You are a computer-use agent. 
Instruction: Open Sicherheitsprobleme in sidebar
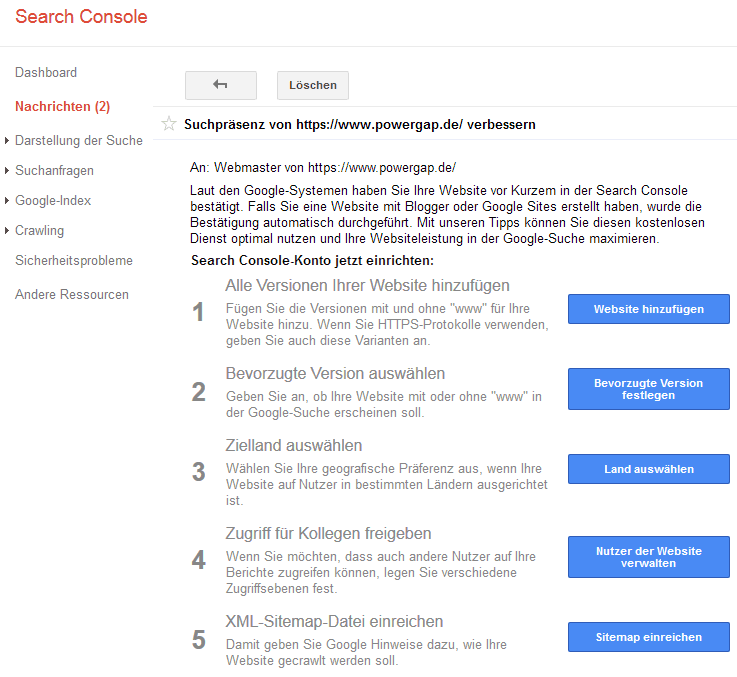pos(74,260)
